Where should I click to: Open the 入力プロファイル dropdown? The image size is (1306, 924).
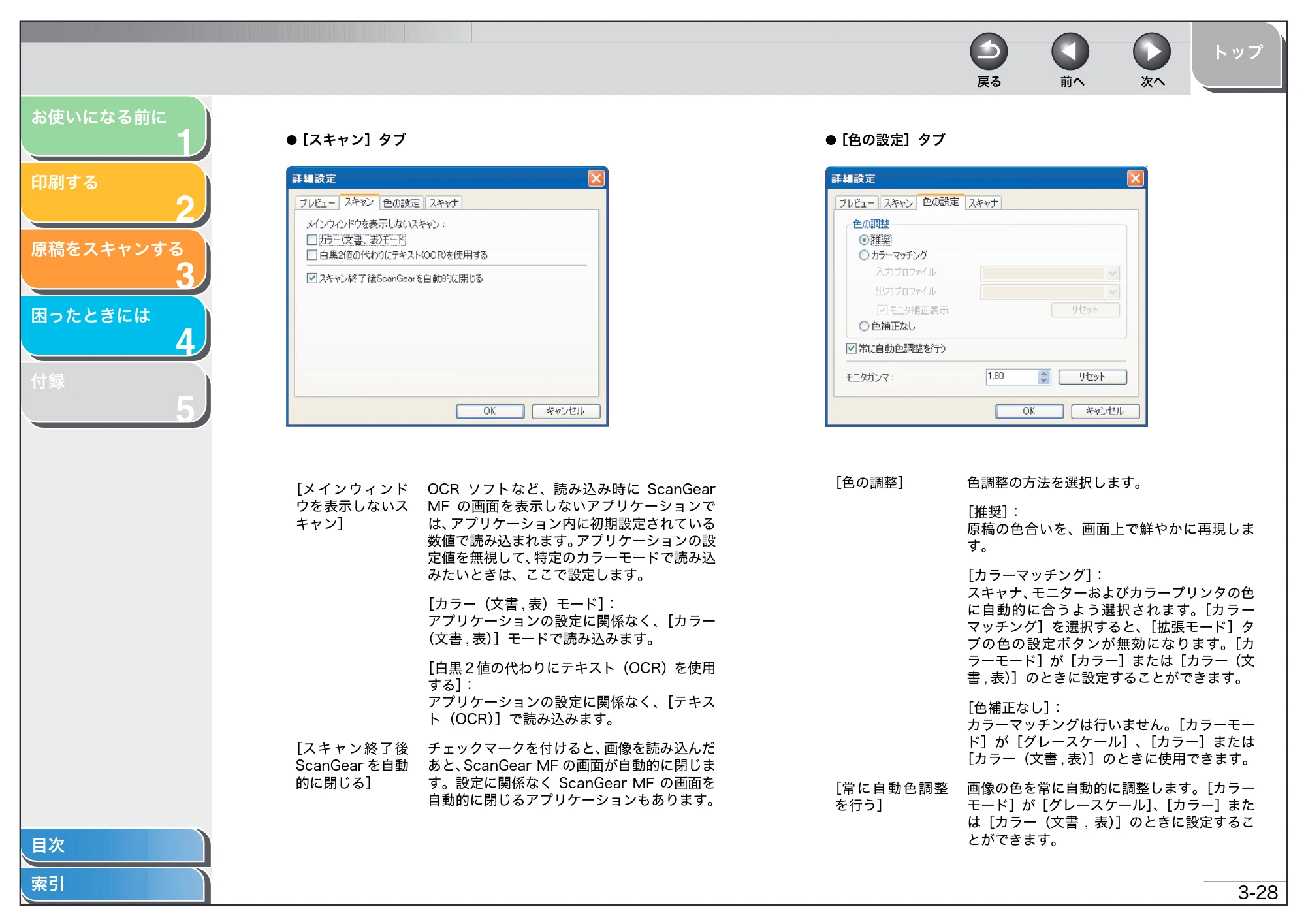(1049, 273)
